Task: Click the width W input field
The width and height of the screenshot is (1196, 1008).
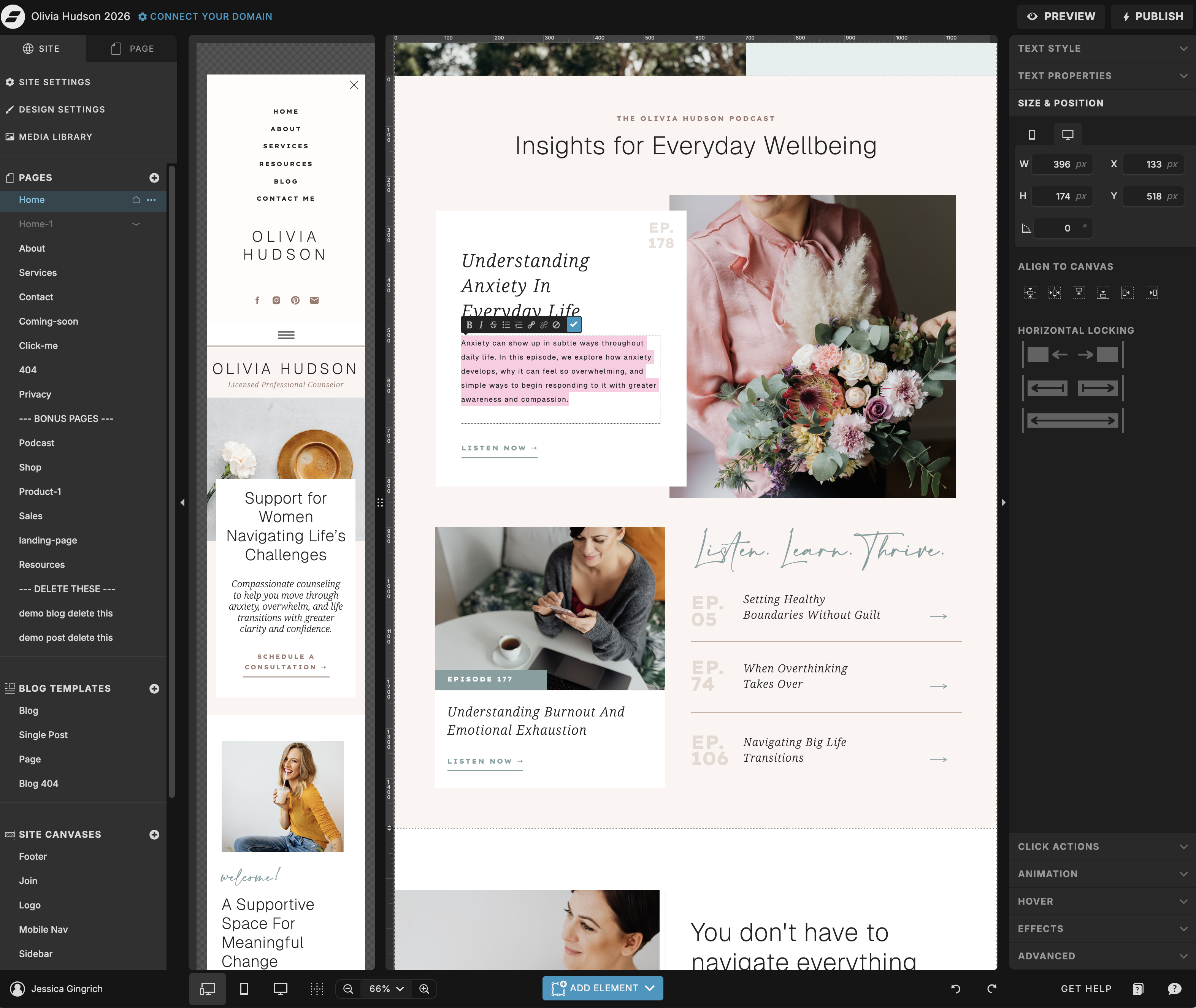Action: click(1061, 165)
